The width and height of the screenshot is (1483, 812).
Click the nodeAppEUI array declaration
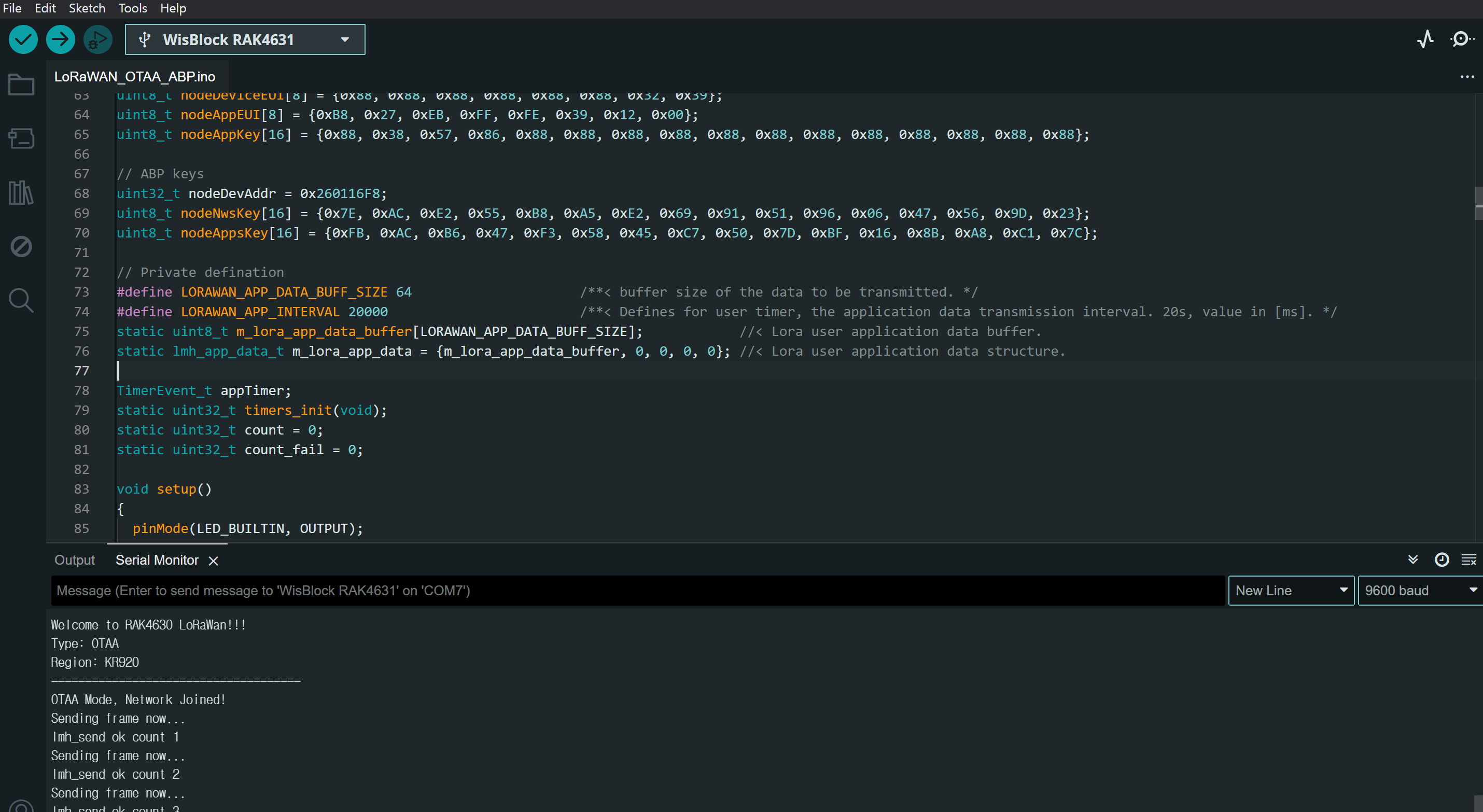[x=407, y=115]
